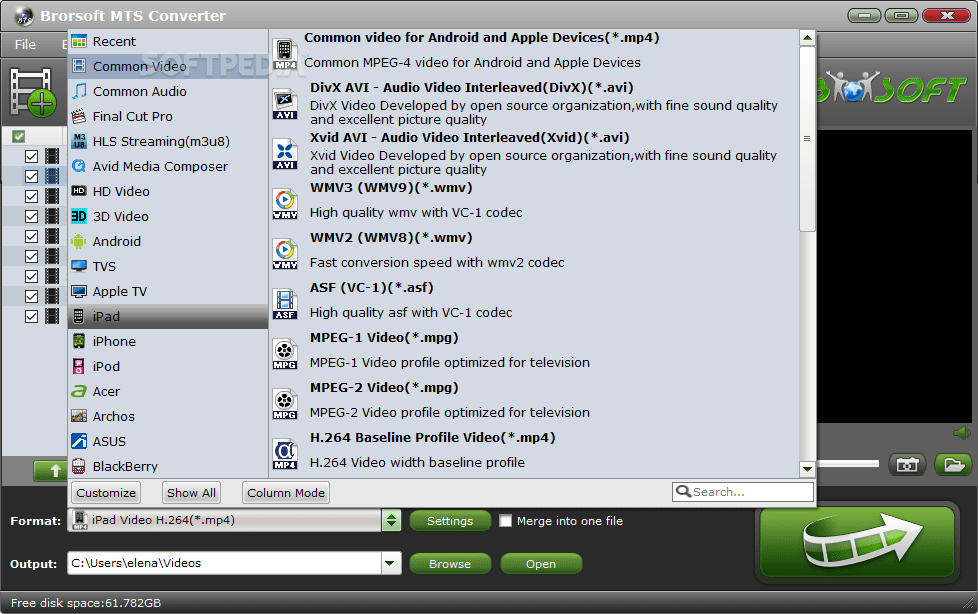
Task: Click the format Search field
Action: [743, 492]
